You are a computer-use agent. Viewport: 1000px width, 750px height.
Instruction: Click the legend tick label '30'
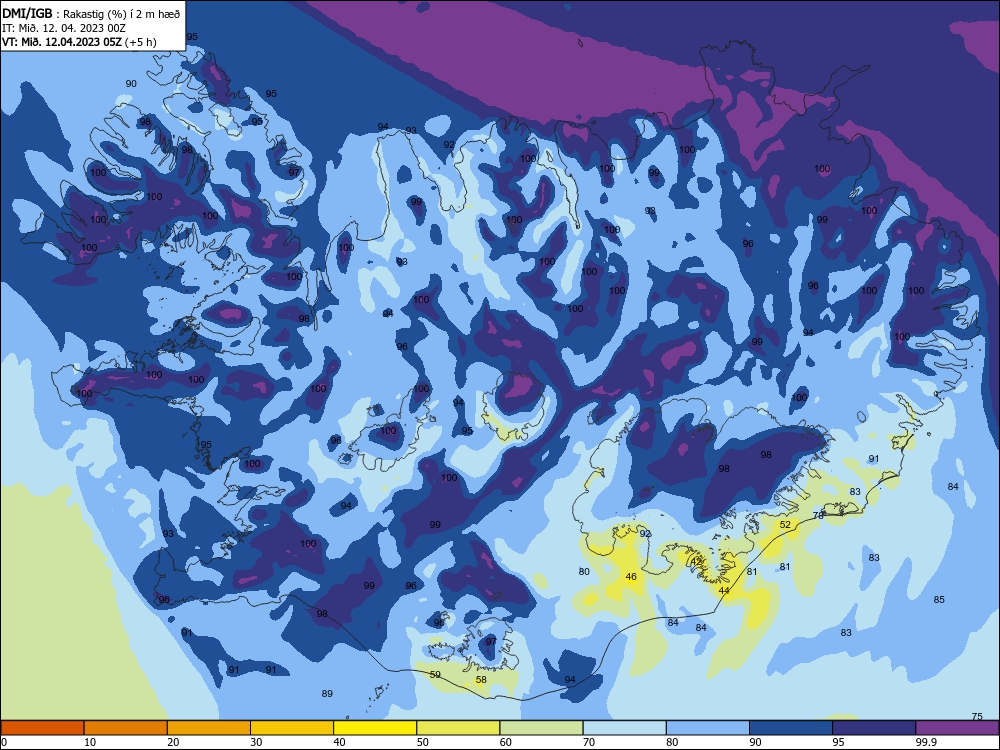(x=256, y=742)
